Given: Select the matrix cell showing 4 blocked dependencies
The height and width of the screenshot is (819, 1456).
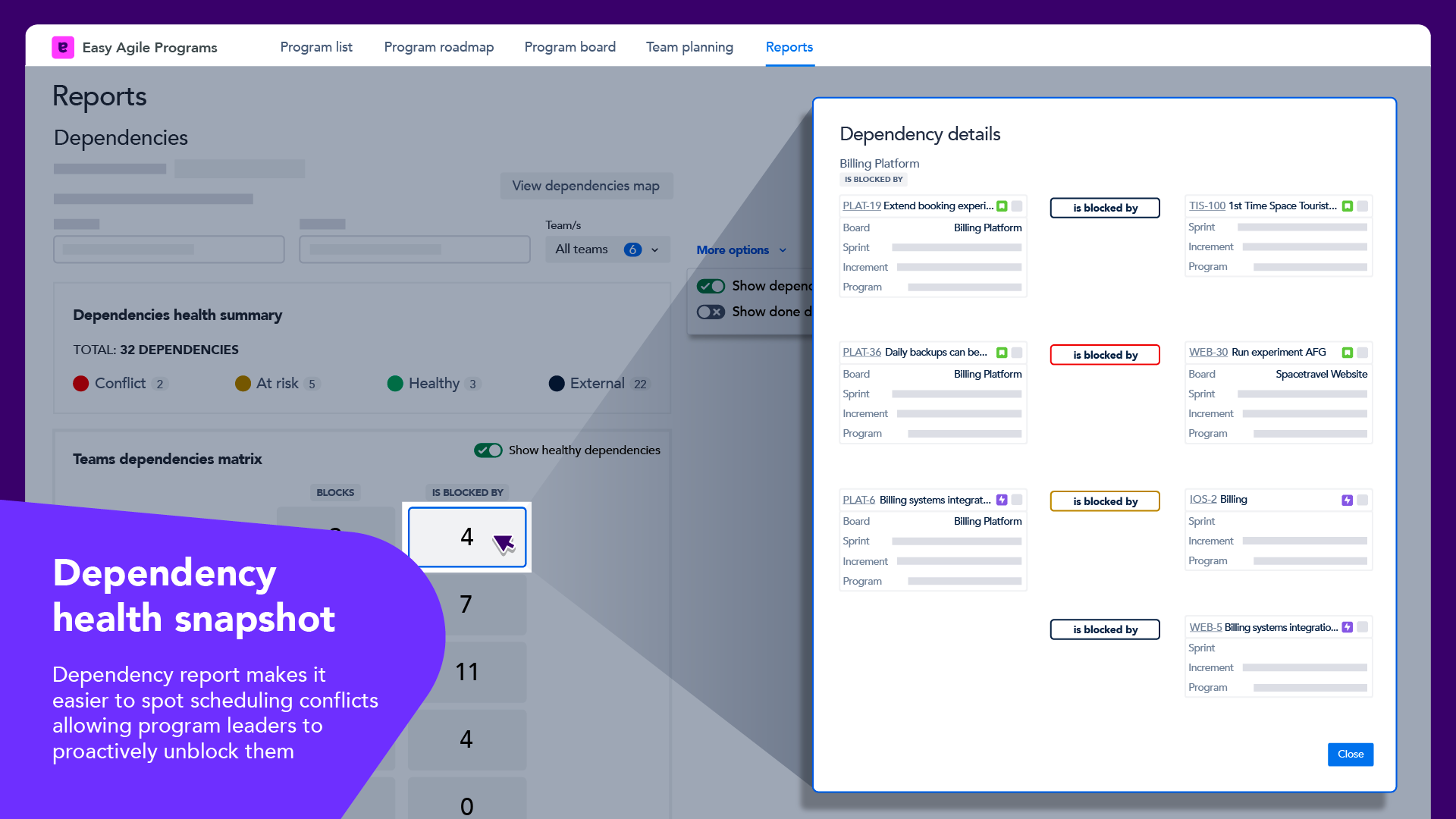Looking at the screenshot, I should pos(466,537).
